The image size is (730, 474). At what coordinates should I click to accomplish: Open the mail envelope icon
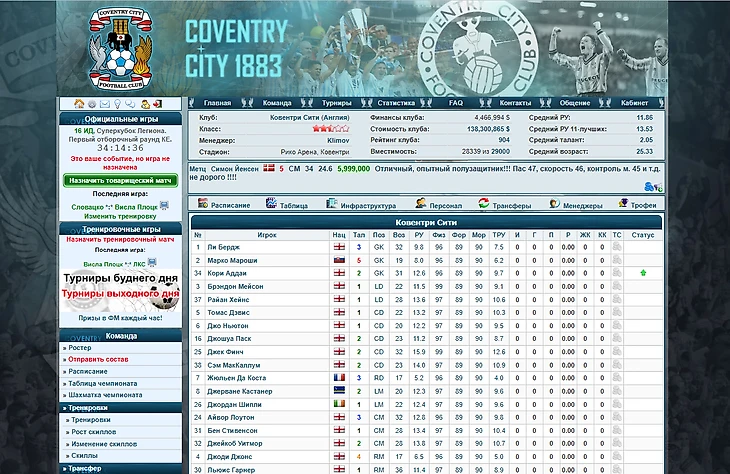(104, 104)
